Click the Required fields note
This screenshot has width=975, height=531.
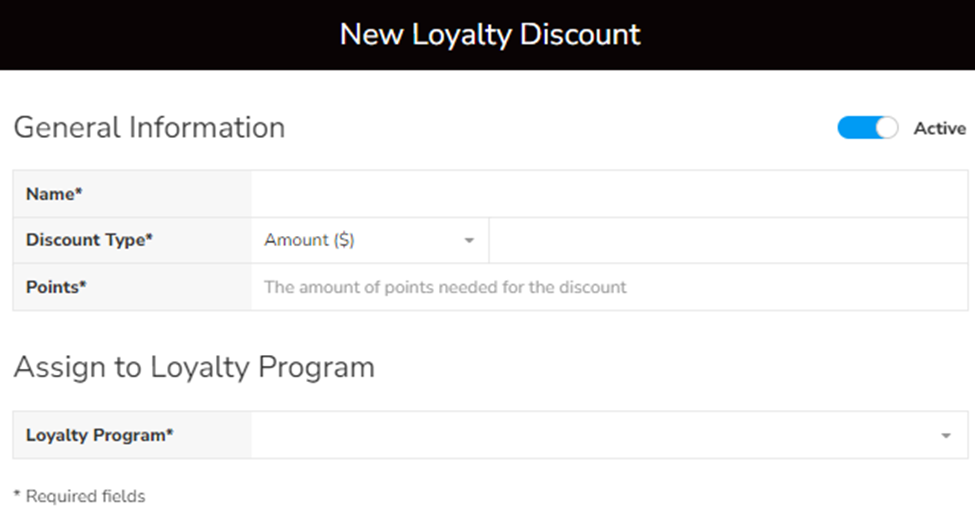tap(79, 496)
